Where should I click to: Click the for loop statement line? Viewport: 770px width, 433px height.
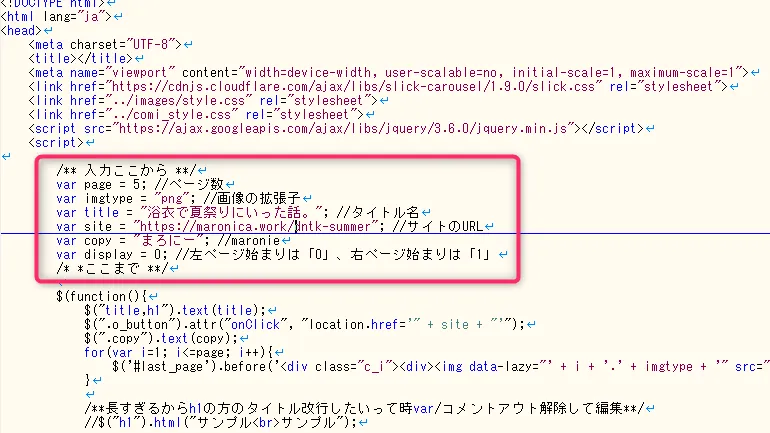click(x=180, y=353)
